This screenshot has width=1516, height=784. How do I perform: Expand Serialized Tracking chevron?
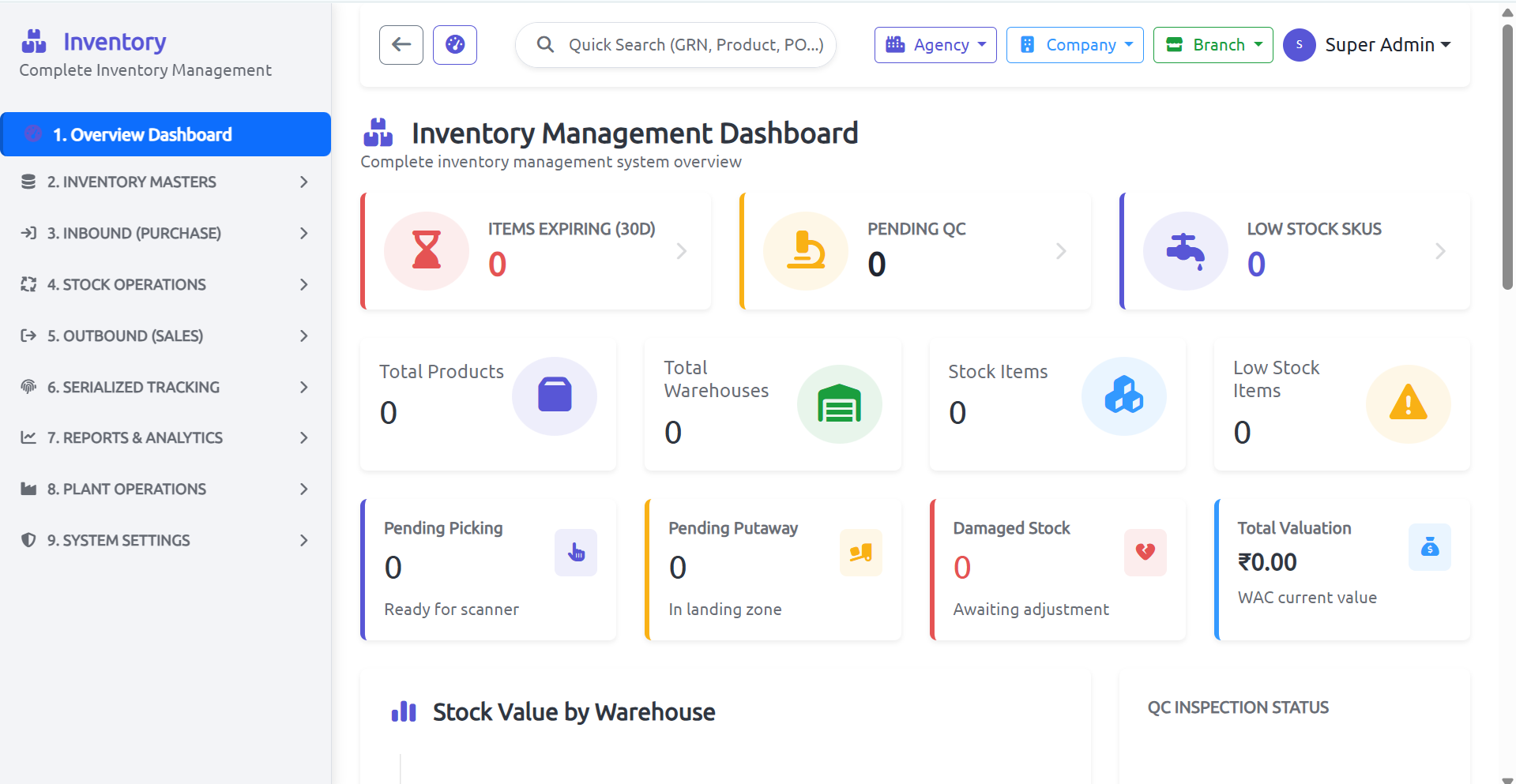pyautogui.click(x=304, y=387)
